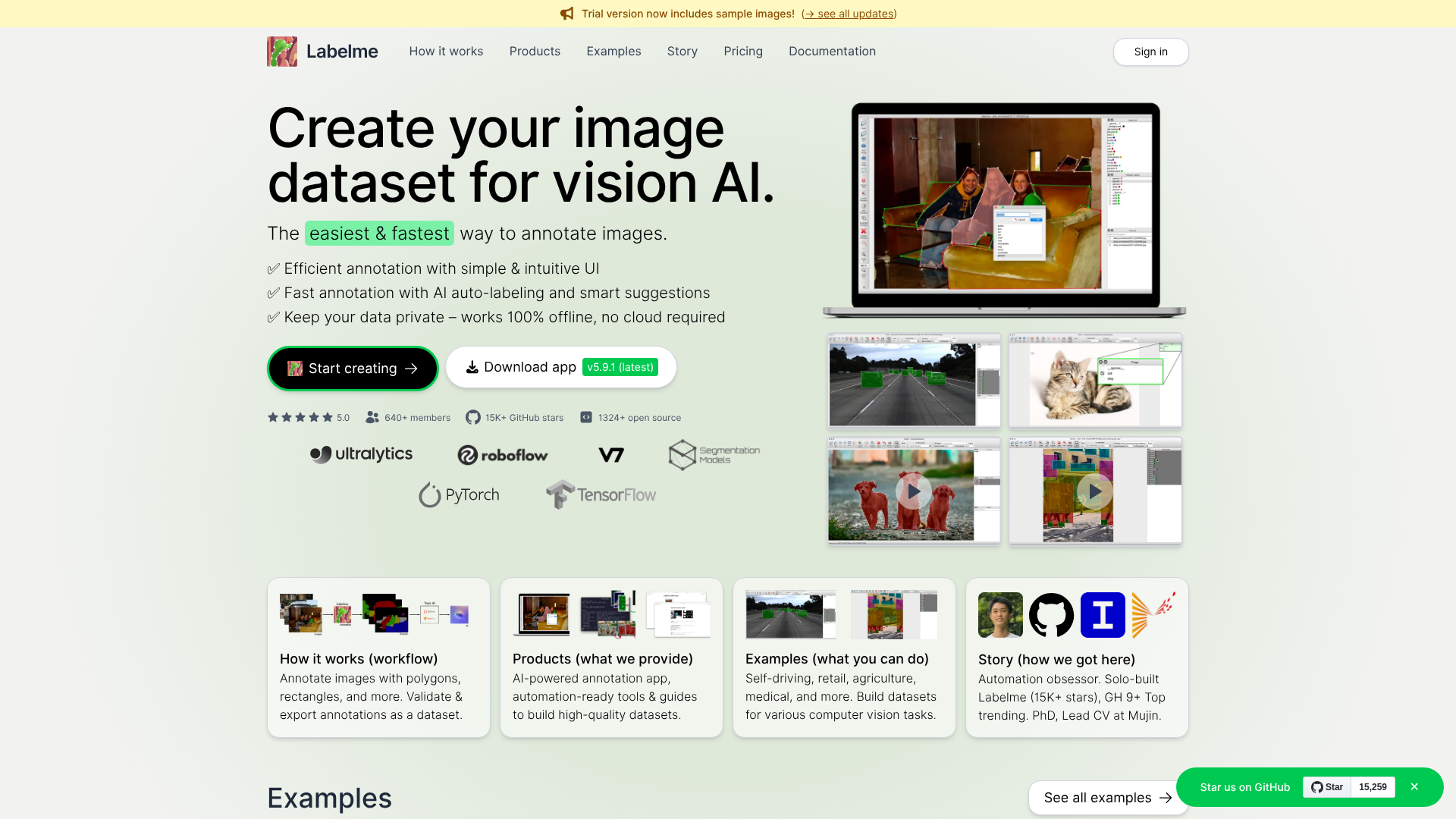
Task: Click the 5.0 star rating
Action: point(308,417)
